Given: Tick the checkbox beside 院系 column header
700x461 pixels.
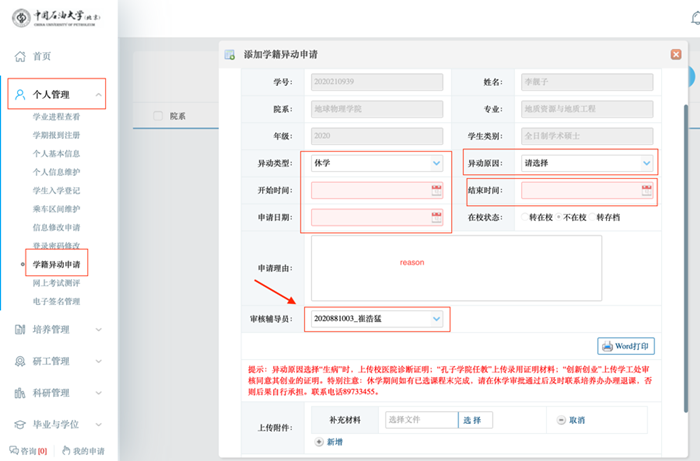Looking at the screenshot, I should (158, 116).
